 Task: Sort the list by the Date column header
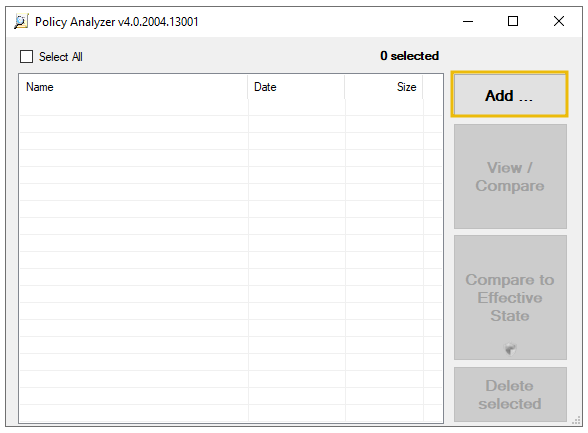296,87
